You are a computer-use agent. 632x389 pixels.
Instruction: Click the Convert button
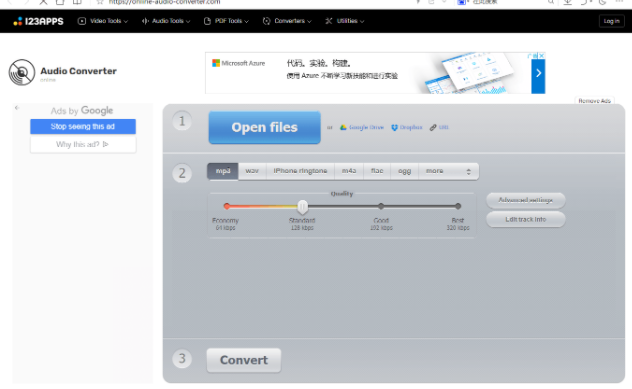pos(244,360)
